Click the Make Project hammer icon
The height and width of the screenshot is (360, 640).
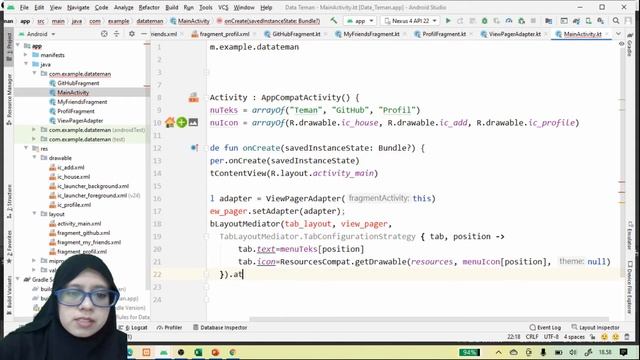point(334,21)
